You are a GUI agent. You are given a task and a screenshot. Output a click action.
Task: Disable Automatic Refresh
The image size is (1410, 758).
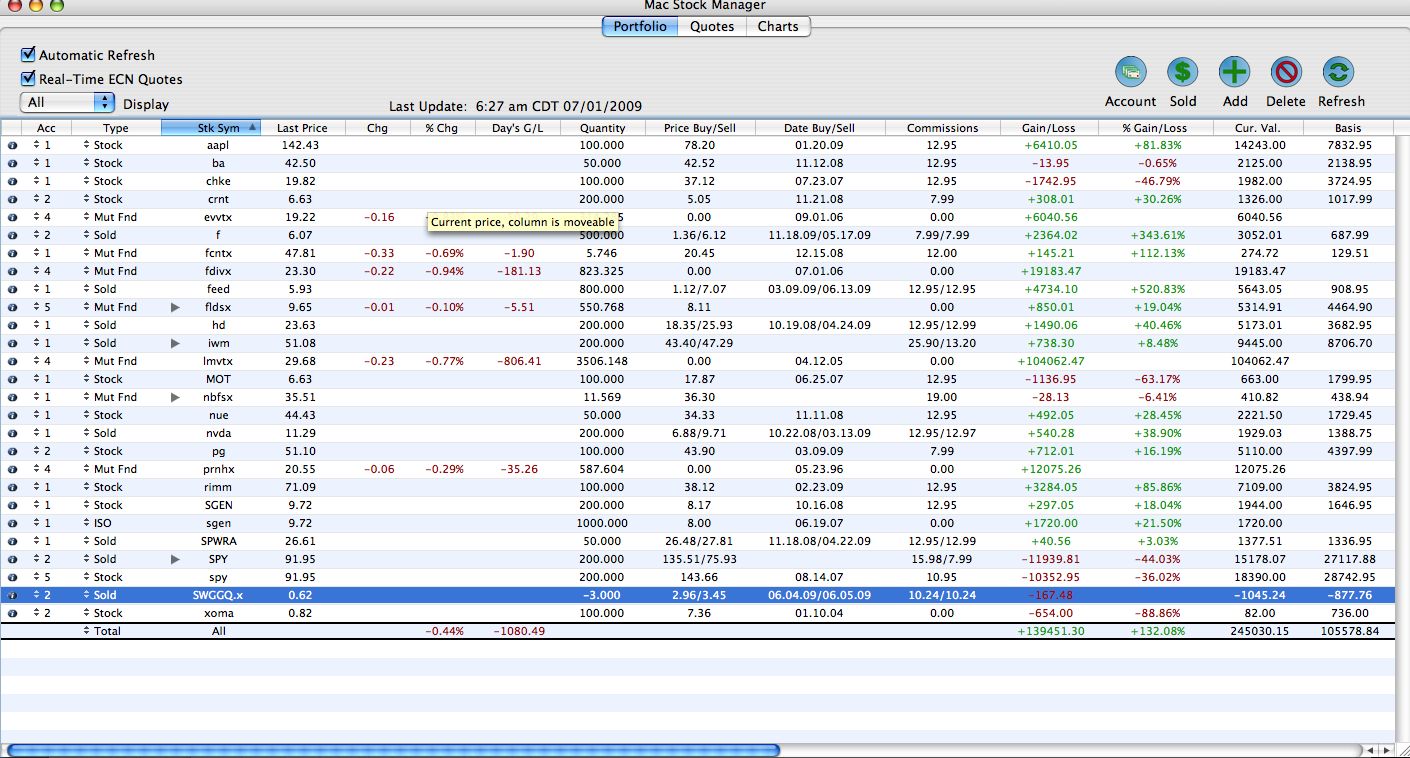point(27,54)
